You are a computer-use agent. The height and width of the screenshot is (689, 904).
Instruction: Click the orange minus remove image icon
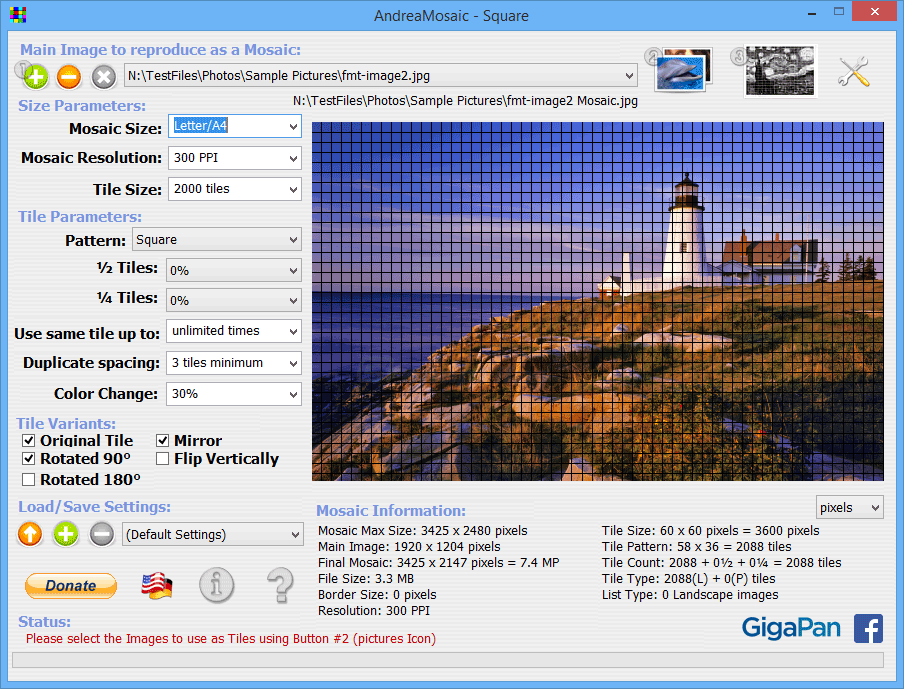(x=69, y=76)
